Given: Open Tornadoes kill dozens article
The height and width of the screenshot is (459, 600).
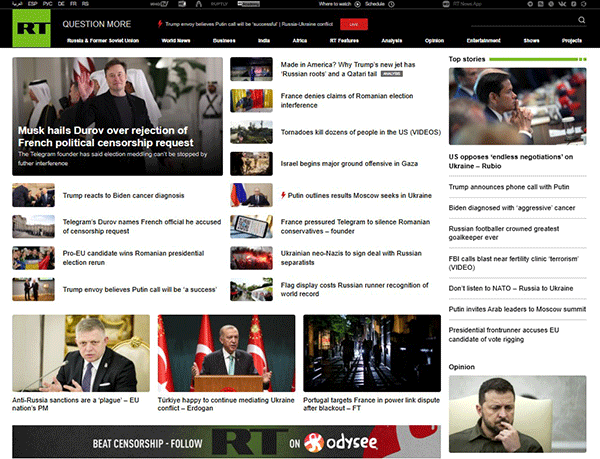Looking at the screenshot, I should point(360,132).
